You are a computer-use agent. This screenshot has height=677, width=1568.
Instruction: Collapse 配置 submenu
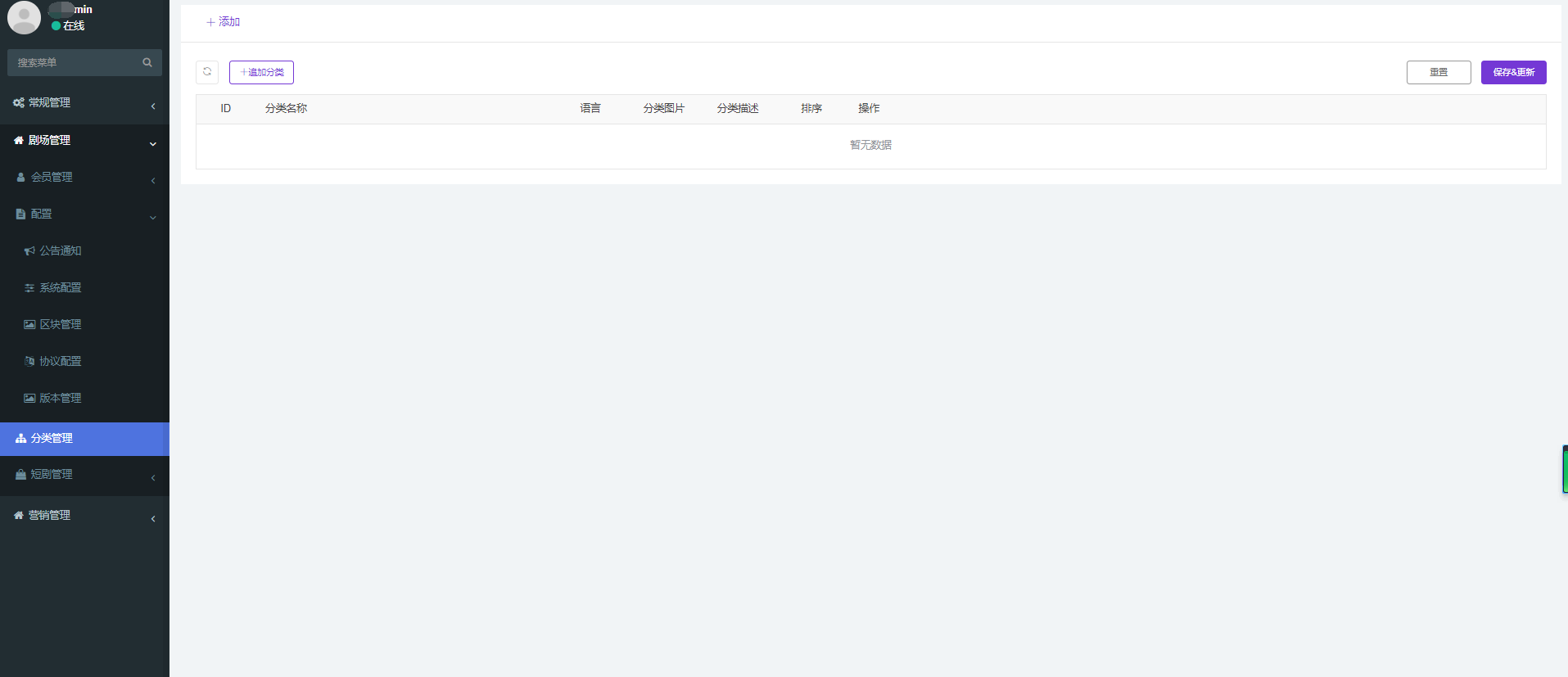pyautogui.click(x=41, y=214)
